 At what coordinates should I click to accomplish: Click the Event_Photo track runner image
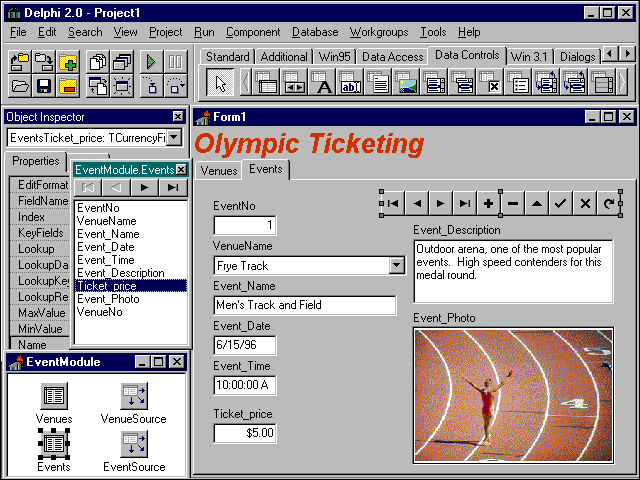[x=512, y=394]
